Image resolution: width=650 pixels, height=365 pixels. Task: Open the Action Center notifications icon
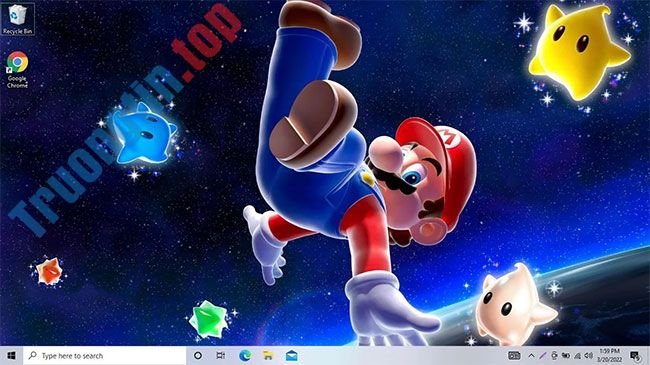point(635,355)
